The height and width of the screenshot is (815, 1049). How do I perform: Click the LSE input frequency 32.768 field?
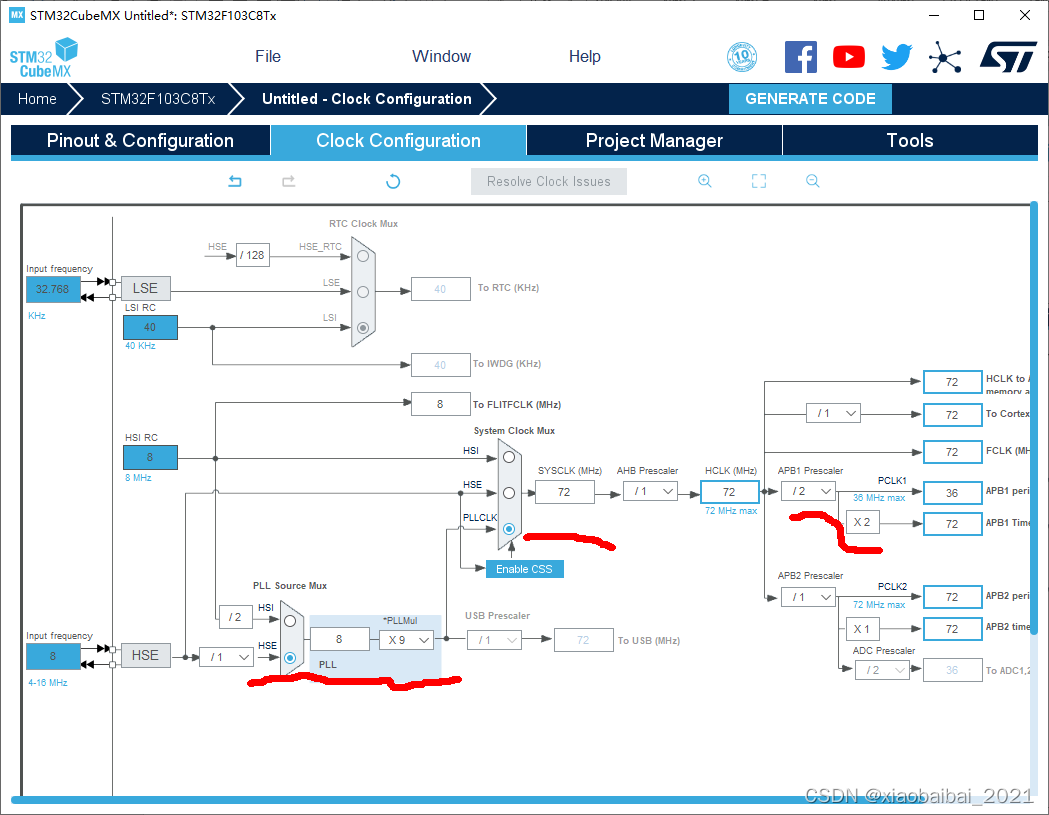(x=53, y=290)
